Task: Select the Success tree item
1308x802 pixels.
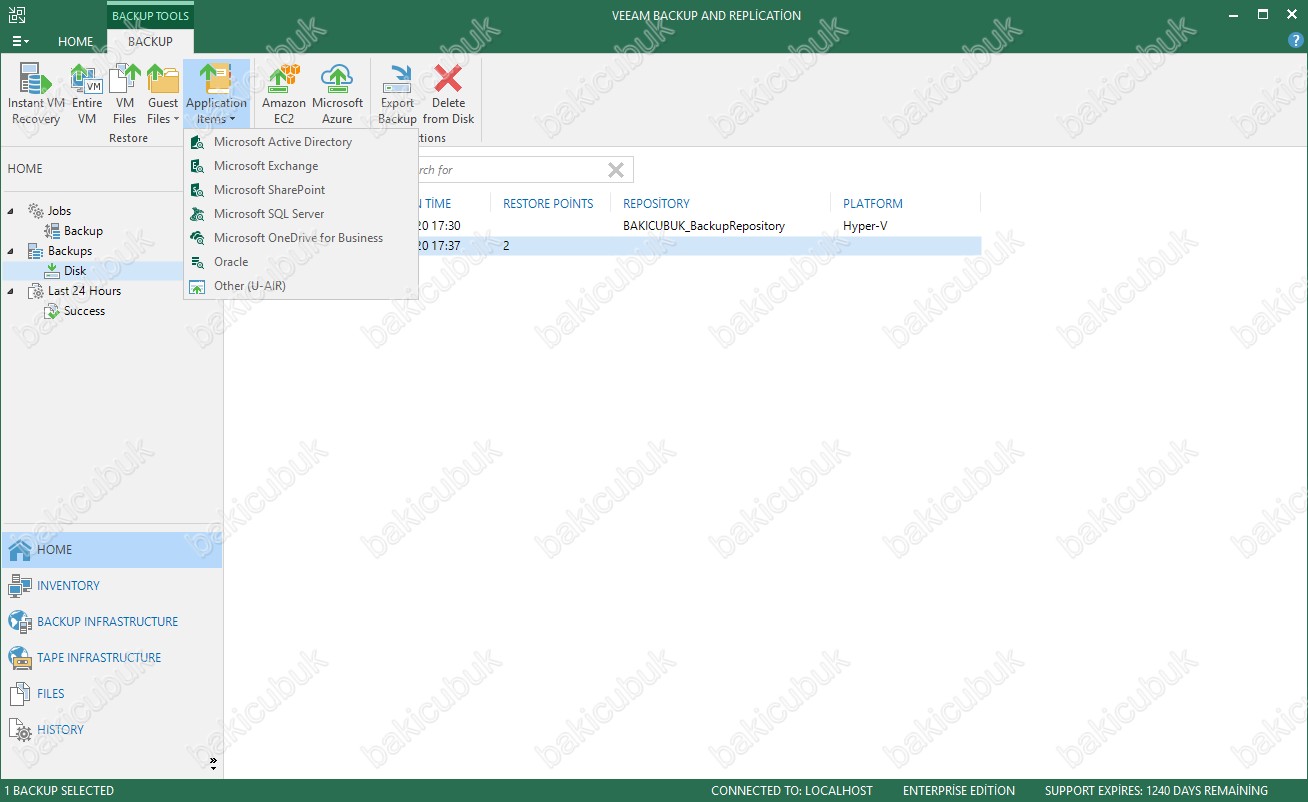Action: coord(84,311)
